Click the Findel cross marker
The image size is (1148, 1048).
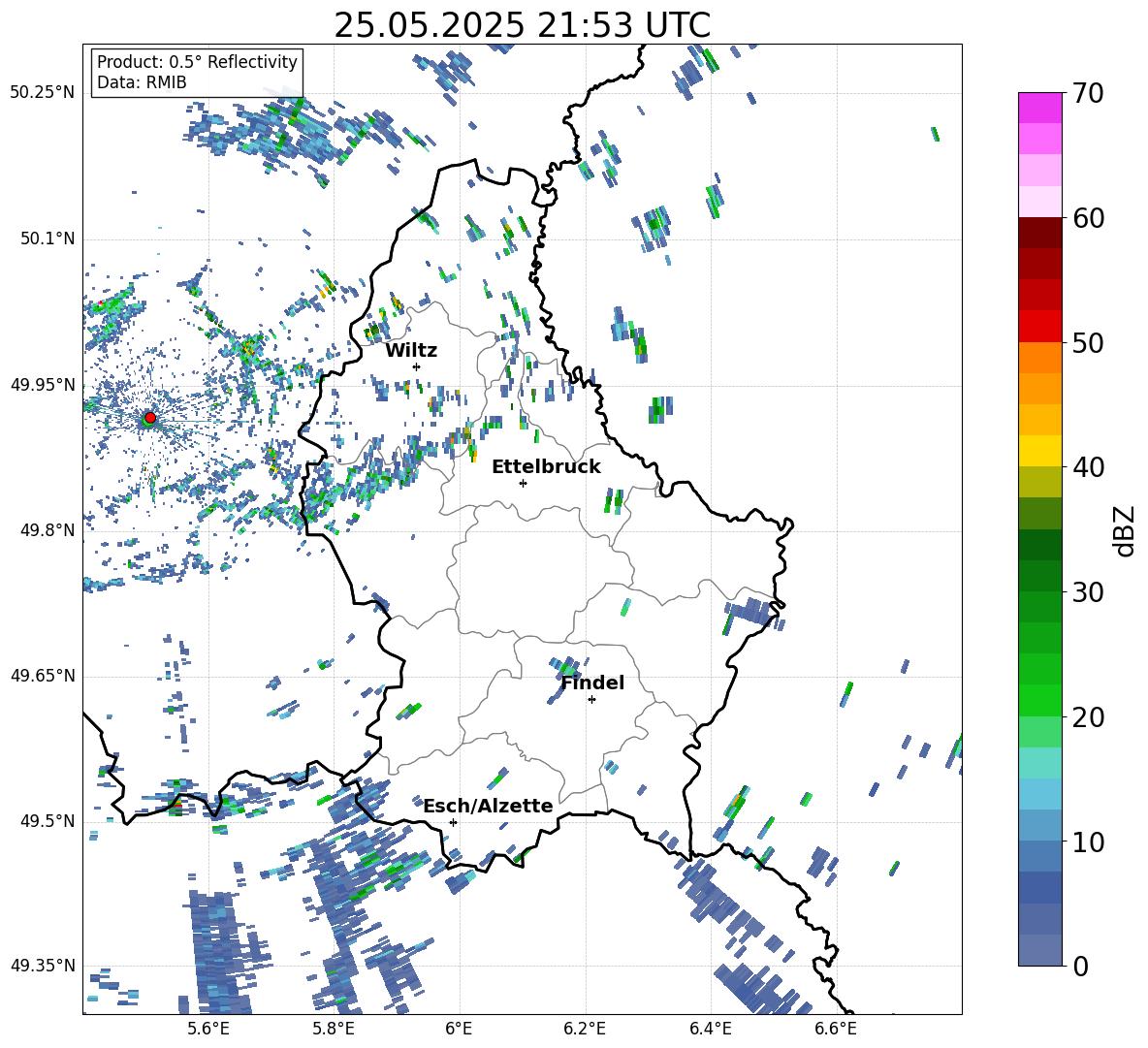pos(591,700)
